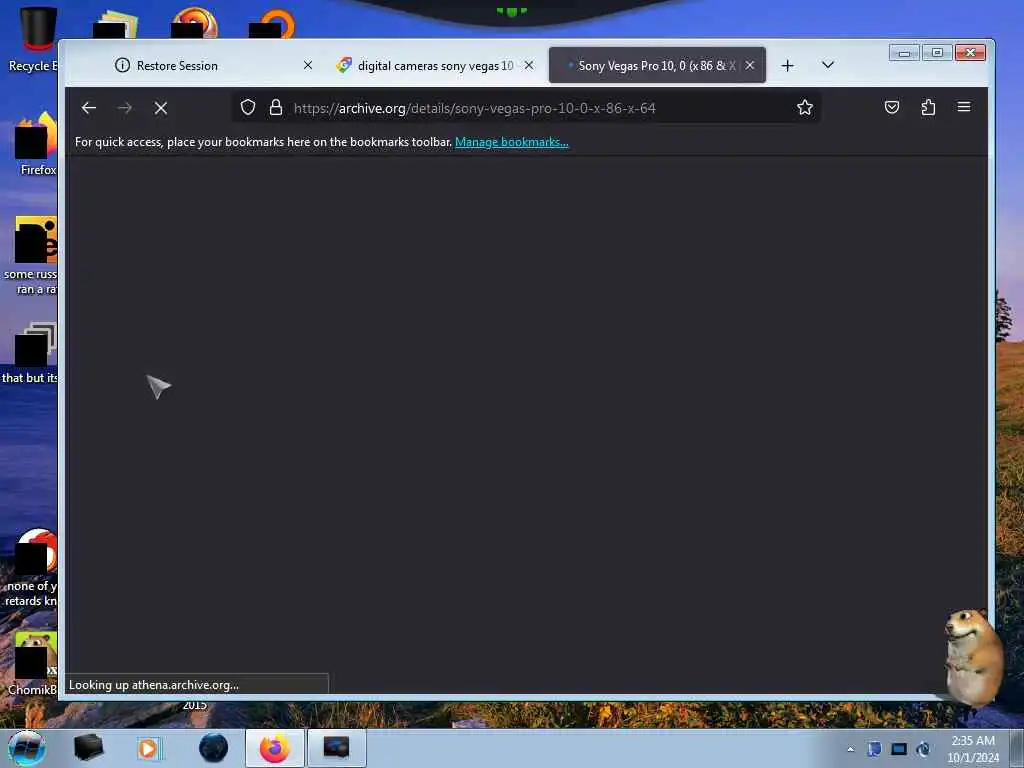Open tracking protection shield icon

[x=248, y=107]
